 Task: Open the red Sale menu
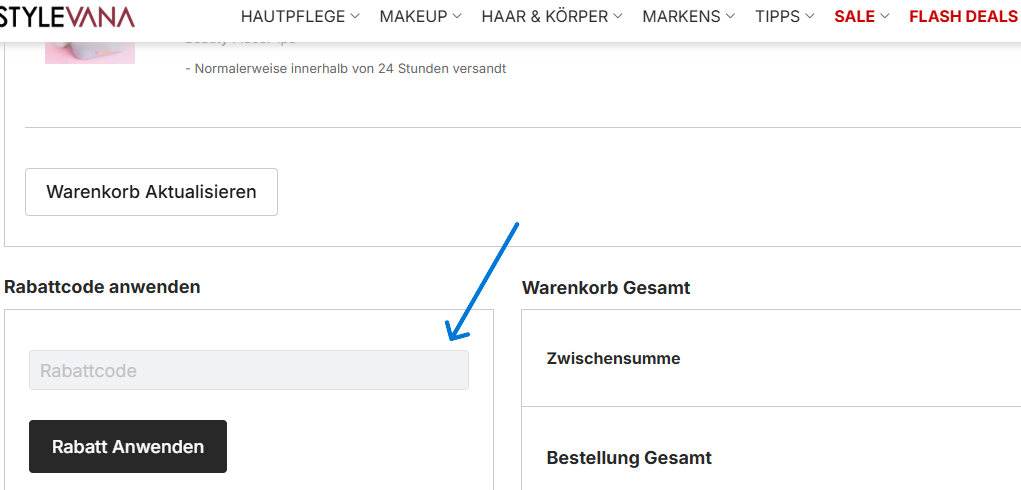(854, 16)
